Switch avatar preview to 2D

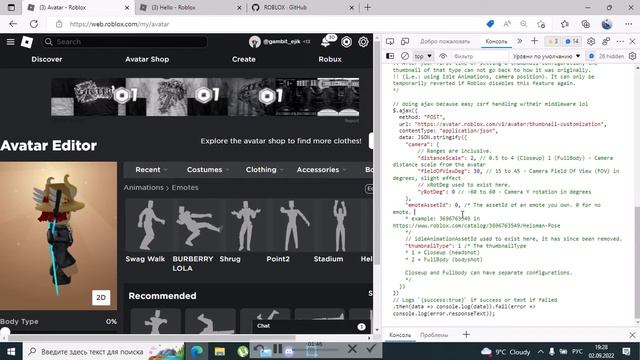pos(101,298)
